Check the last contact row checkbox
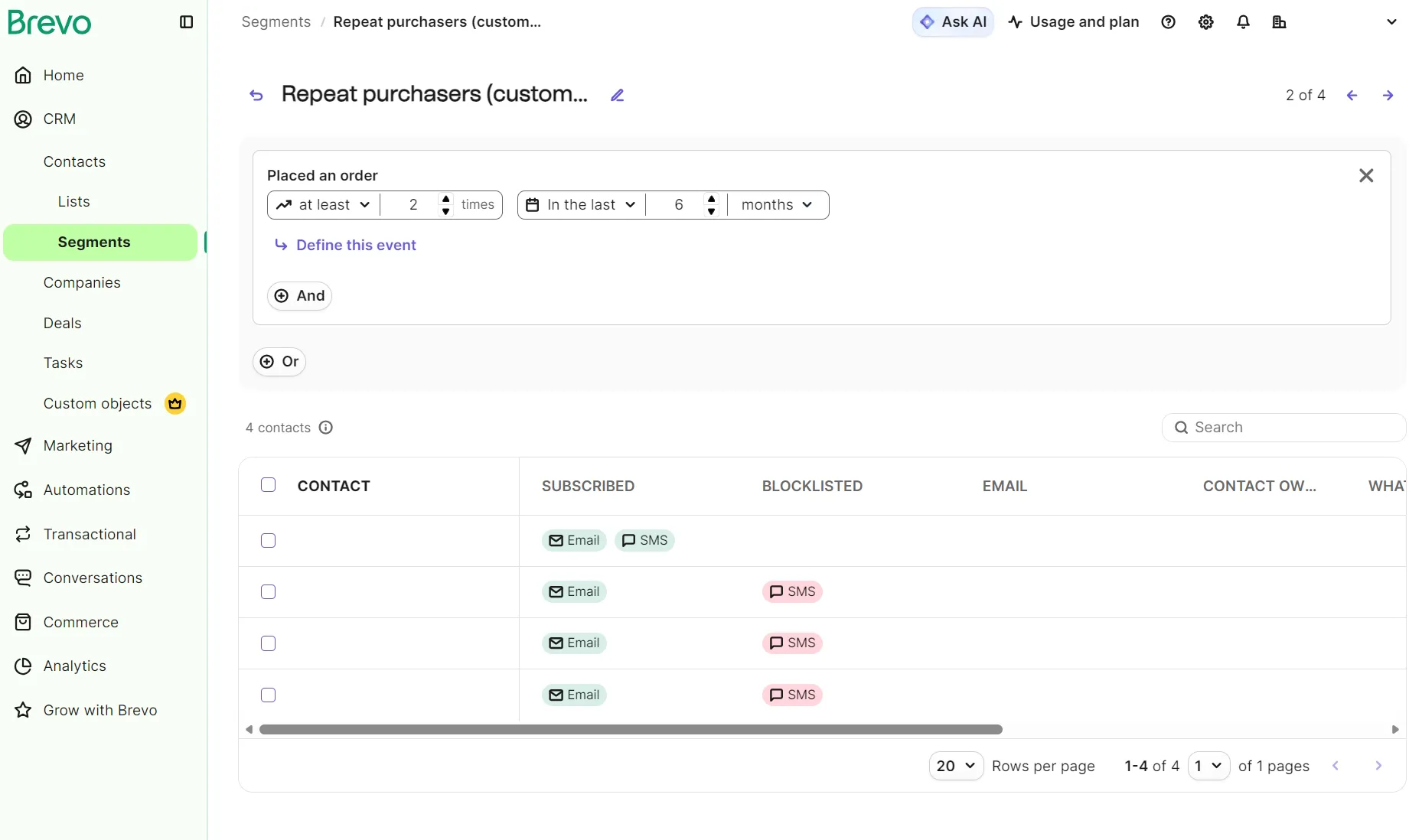This screenshot has height=840, width=1422. (x=268, y=695)
